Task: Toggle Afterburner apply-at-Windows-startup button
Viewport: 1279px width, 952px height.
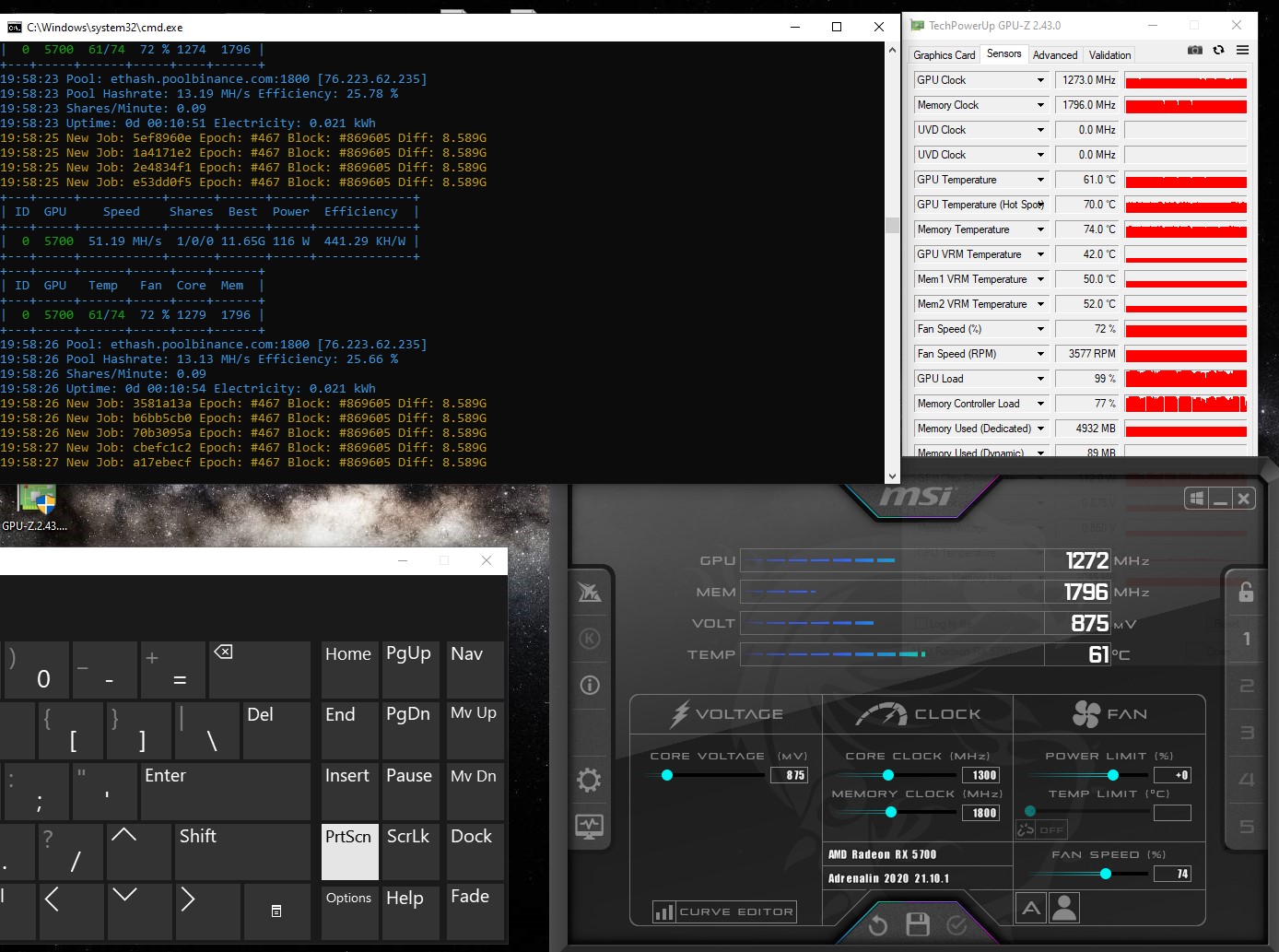Action: pos(1197,499)
